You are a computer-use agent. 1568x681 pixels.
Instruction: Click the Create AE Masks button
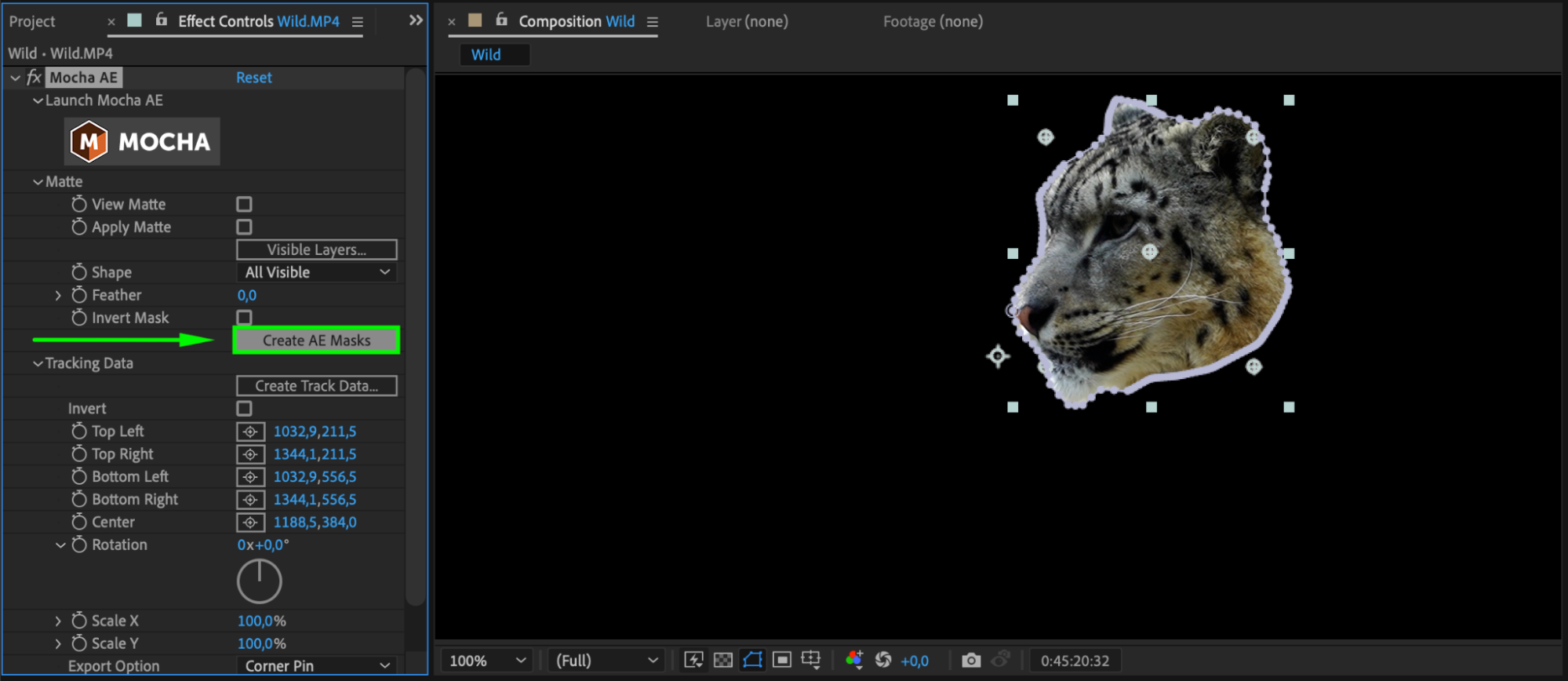click(317, 340)
